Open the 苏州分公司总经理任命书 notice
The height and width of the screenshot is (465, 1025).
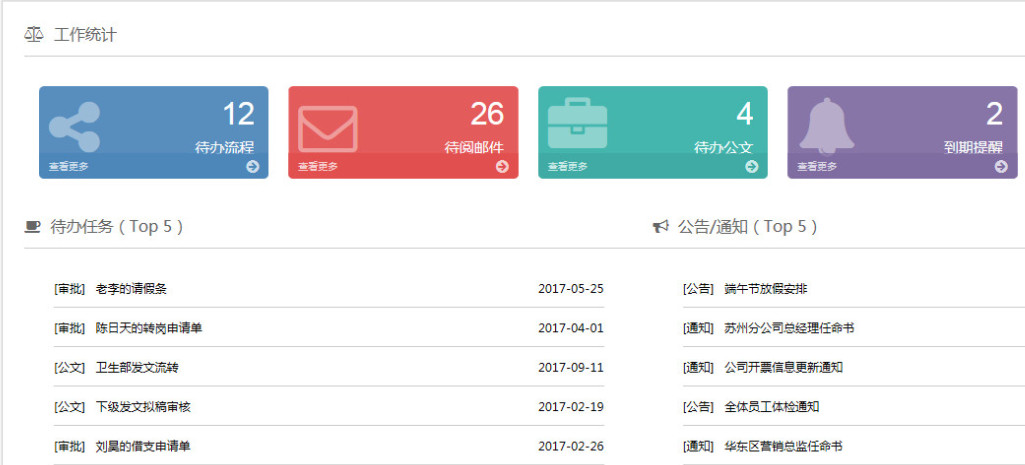coord(789,328)
